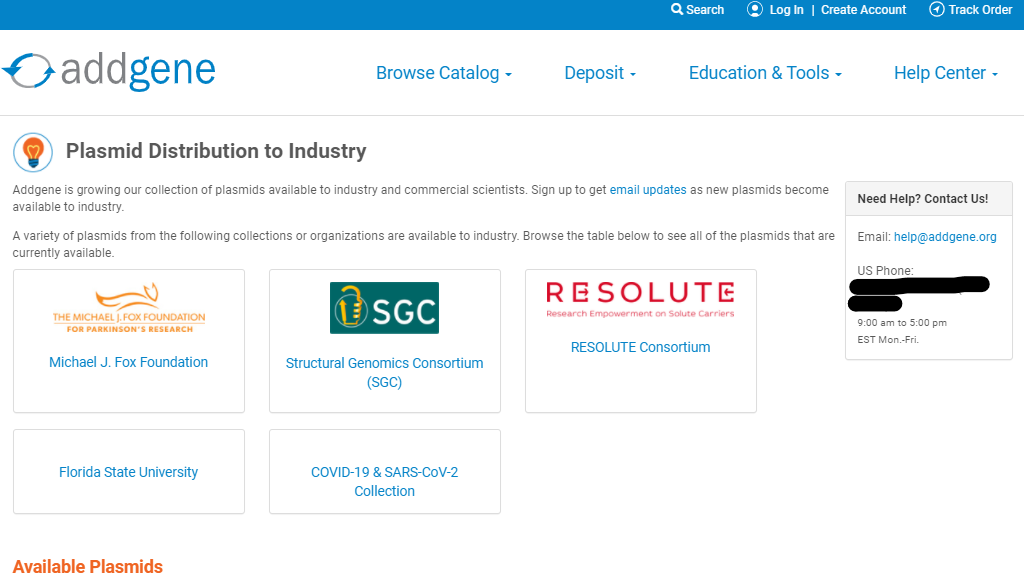Open the Track Order link

click(x=980, y=10)
